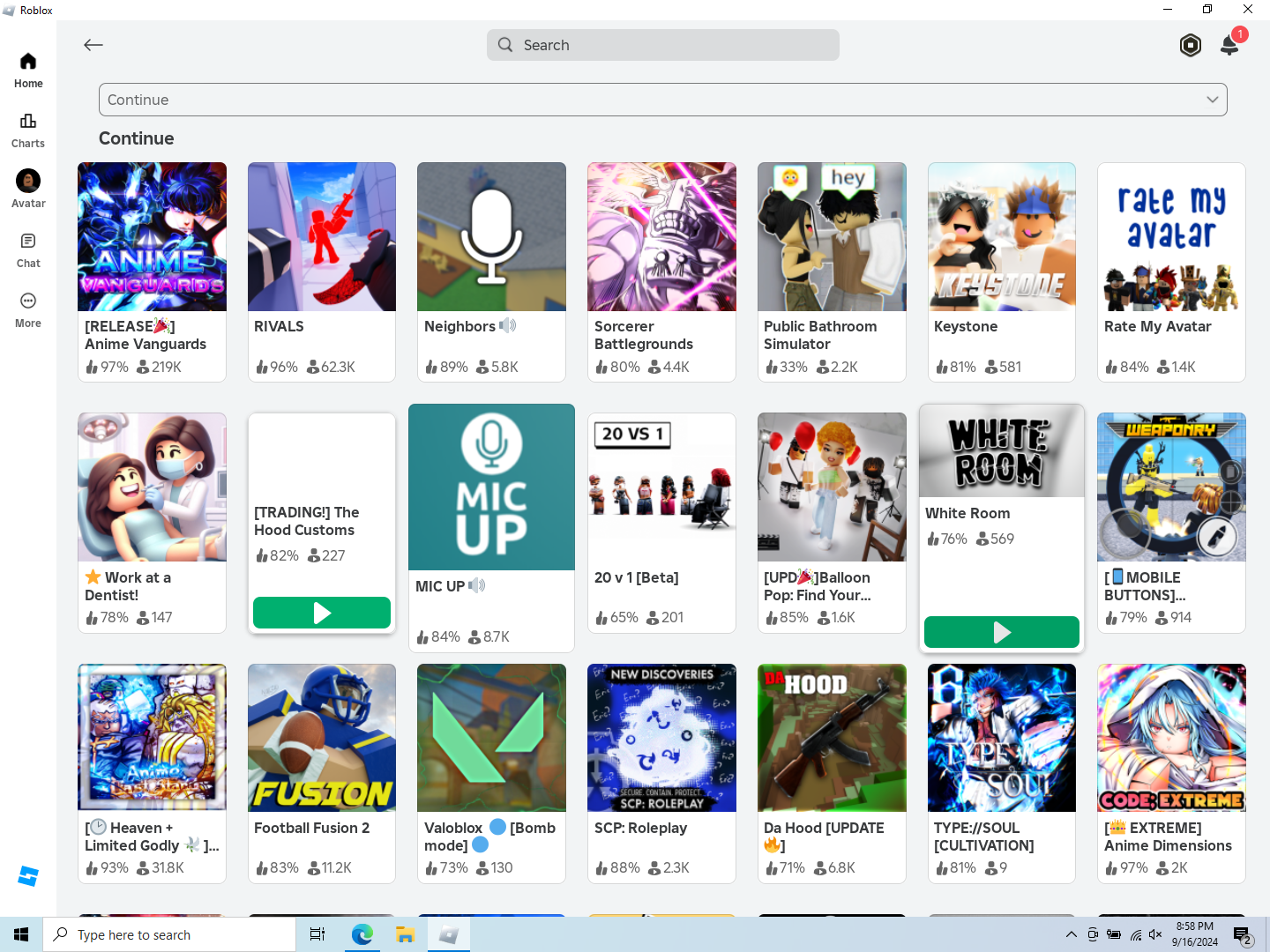Open the Robux icon

click(1191, 45)
